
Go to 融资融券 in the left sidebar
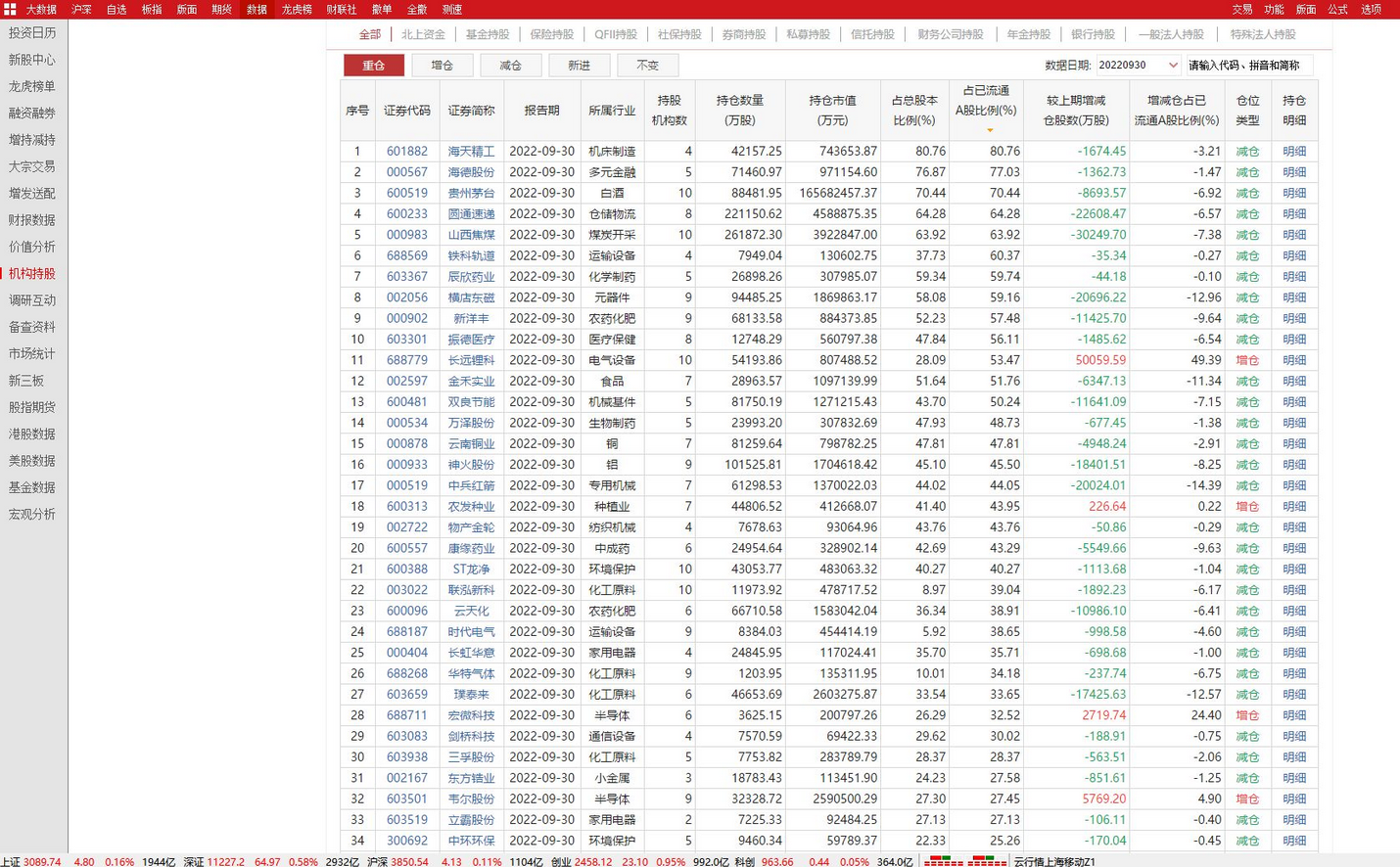pyautogui.click(x=32, y=113)
